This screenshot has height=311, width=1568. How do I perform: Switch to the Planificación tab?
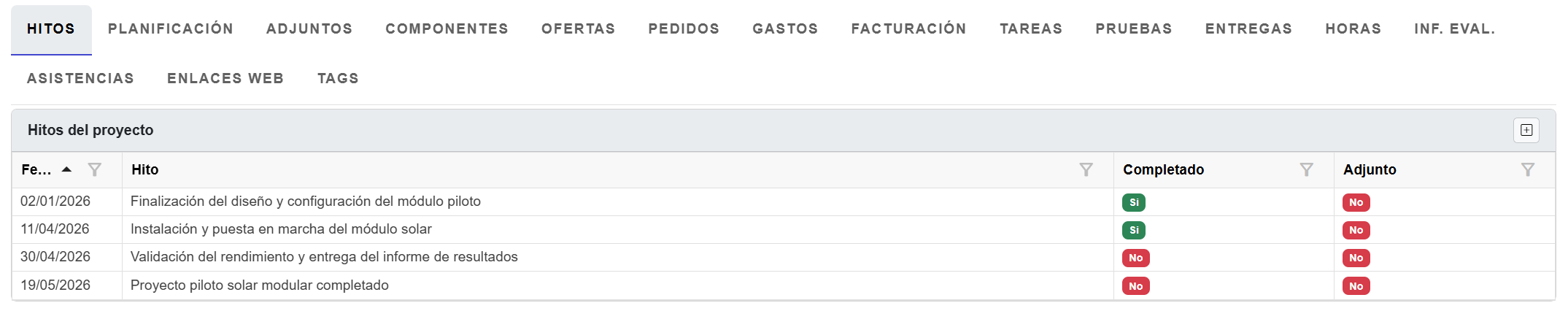tap(171, 29)
